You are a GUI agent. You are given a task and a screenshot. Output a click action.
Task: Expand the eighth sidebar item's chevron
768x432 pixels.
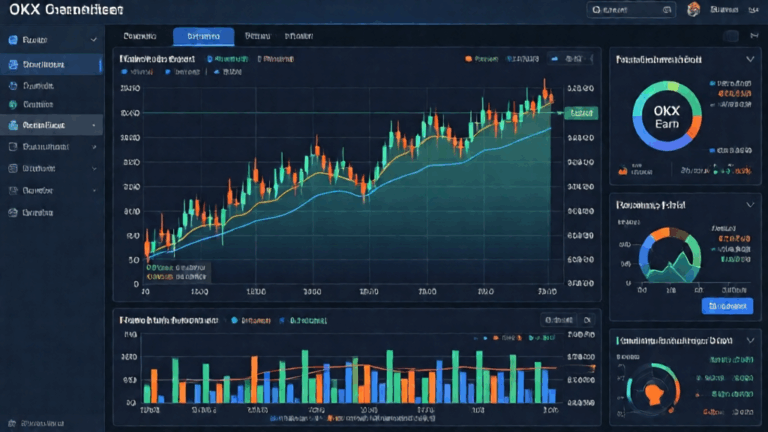click(94, 191)
